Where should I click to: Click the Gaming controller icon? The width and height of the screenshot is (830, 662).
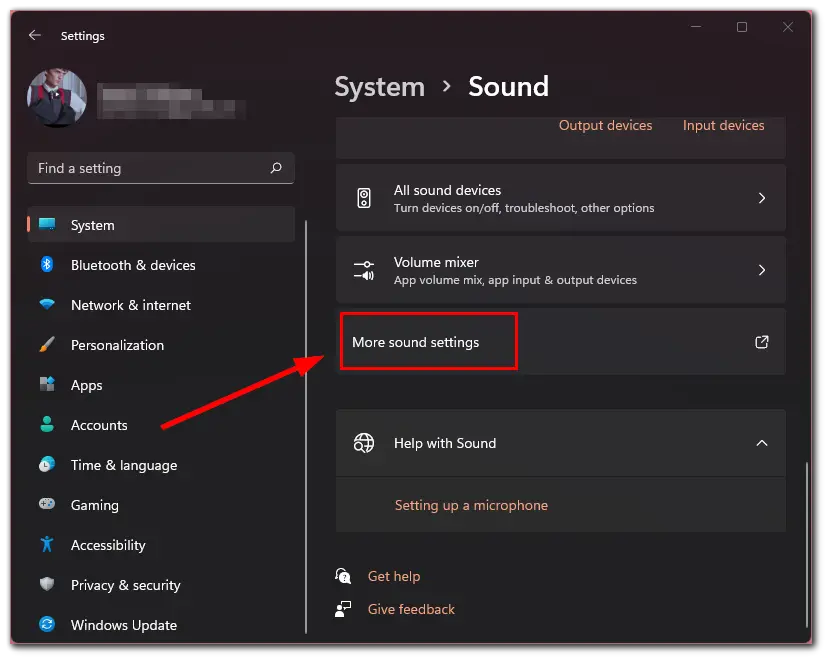pyautogui.click(x=47, y=504)
